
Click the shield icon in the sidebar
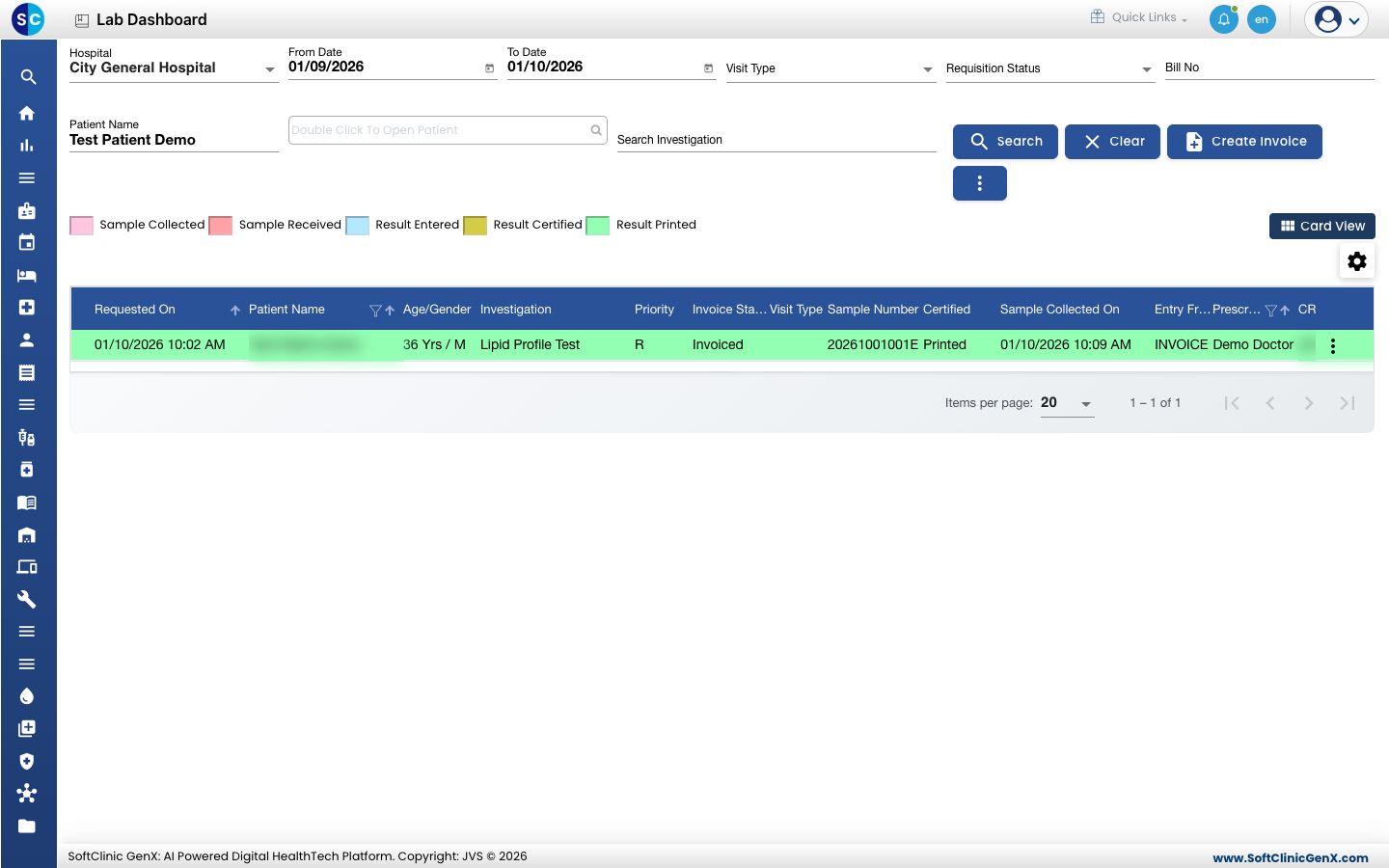coord(27,761)
